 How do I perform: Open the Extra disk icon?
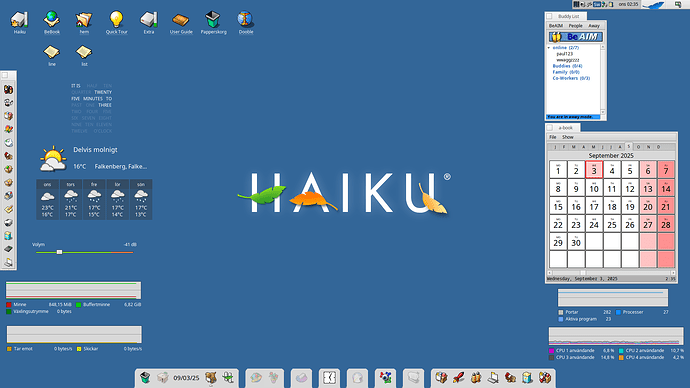coord(149,19)
